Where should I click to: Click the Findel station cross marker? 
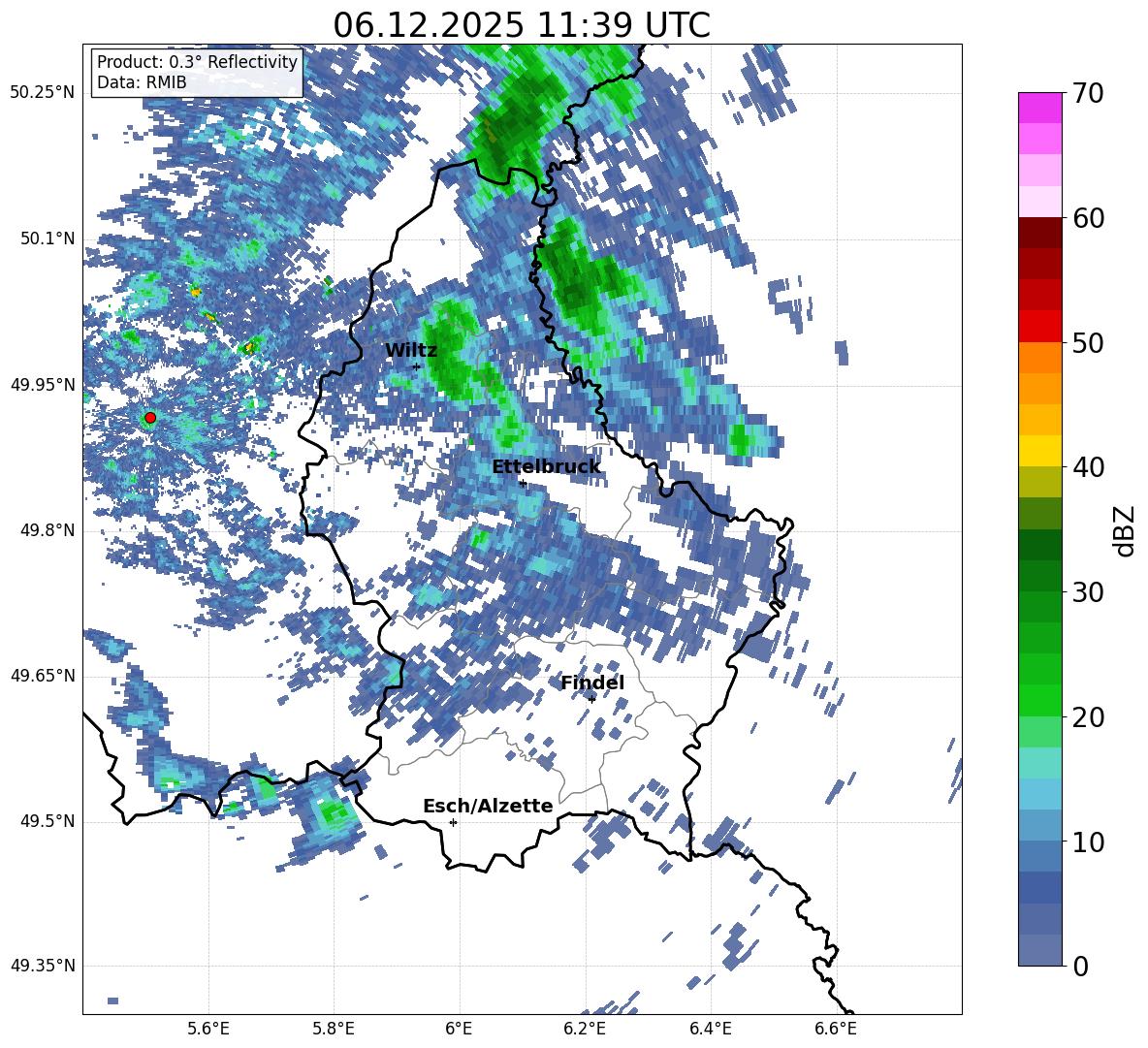pyautogui.click(x=591, y=700)
